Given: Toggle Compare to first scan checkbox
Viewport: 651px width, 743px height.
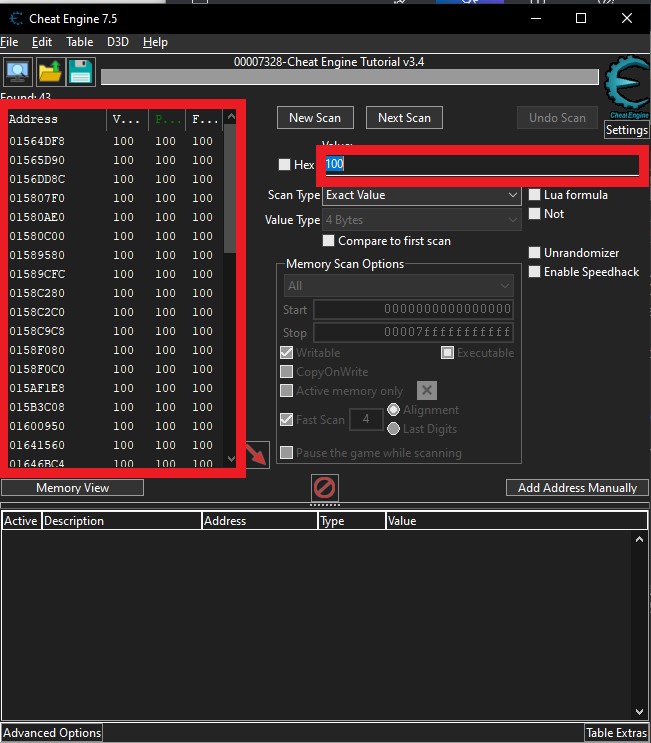Looking at the screenshot, I should (x=328, y=241).
